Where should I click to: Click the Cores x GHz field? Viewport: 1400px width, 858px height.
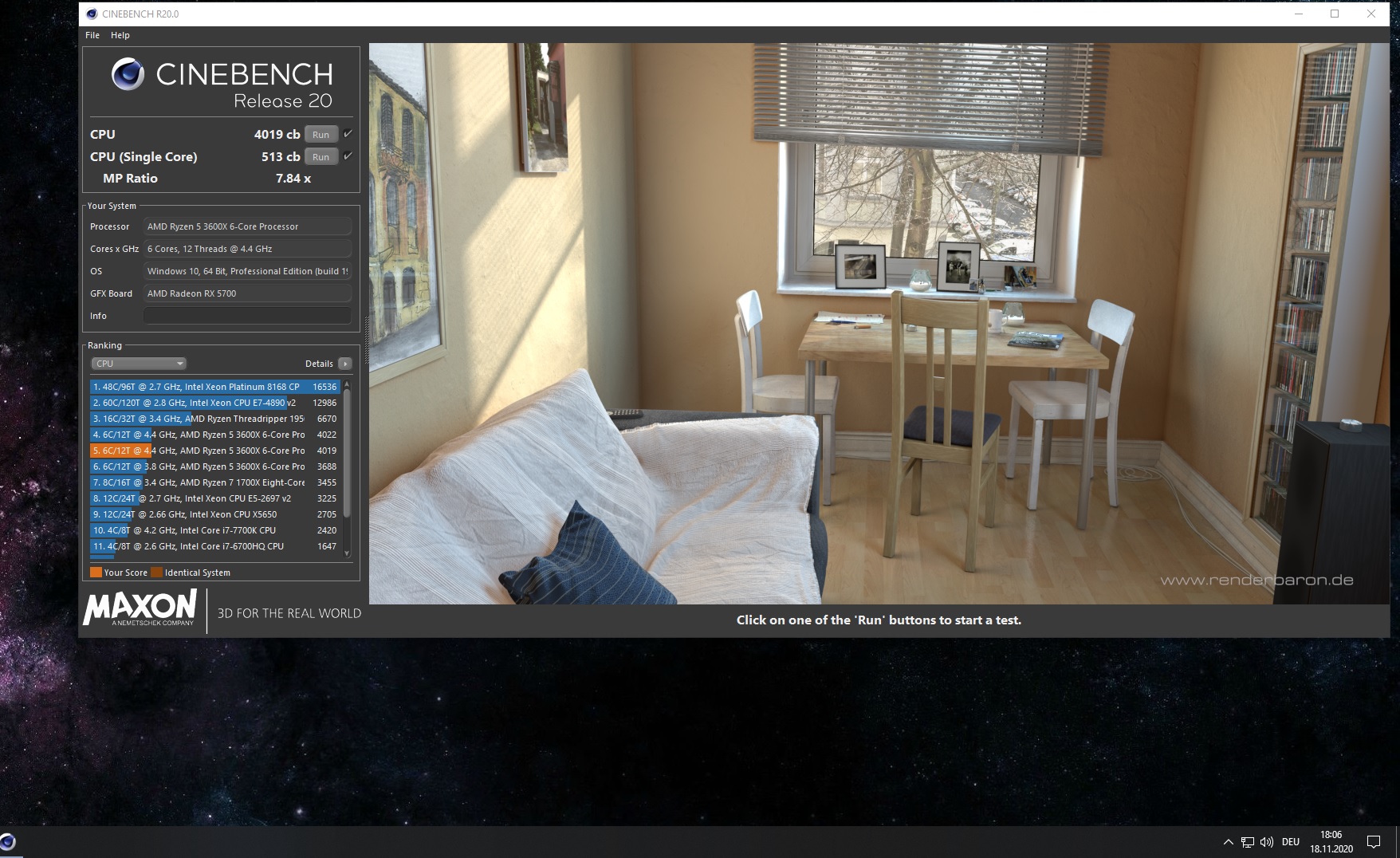coord(247,249)
